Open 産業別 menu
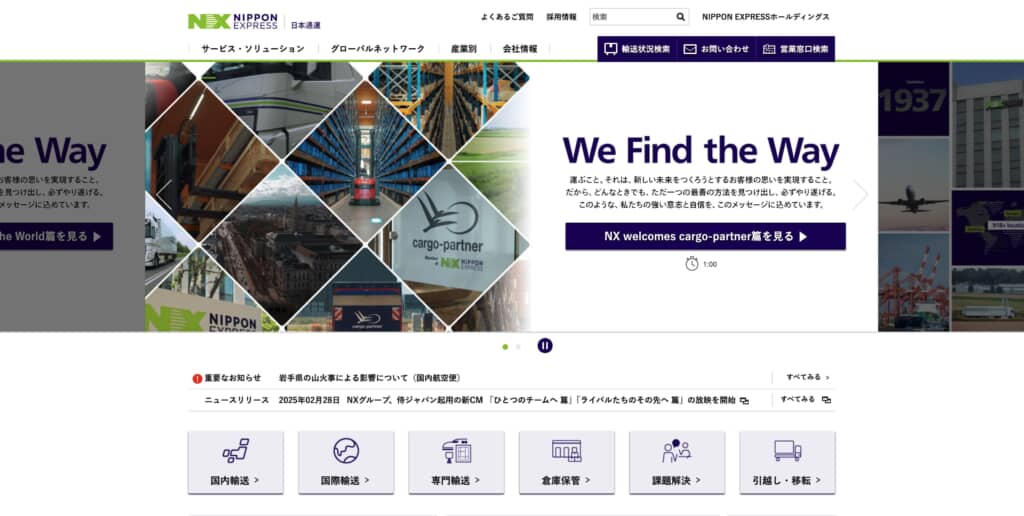Image resolution: width=1024 pixels, height=516 pixels. point(464,48)
